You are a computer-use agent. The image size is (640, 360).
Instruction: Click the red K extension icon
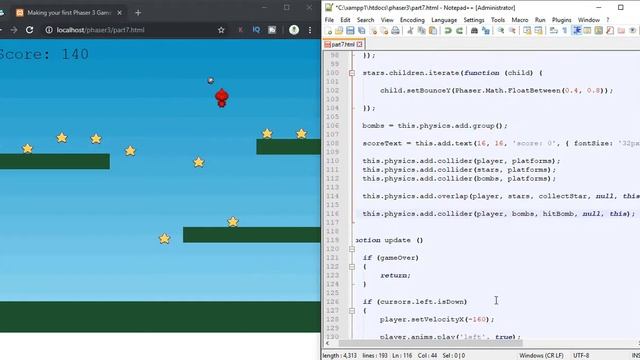tap(240, 30)
